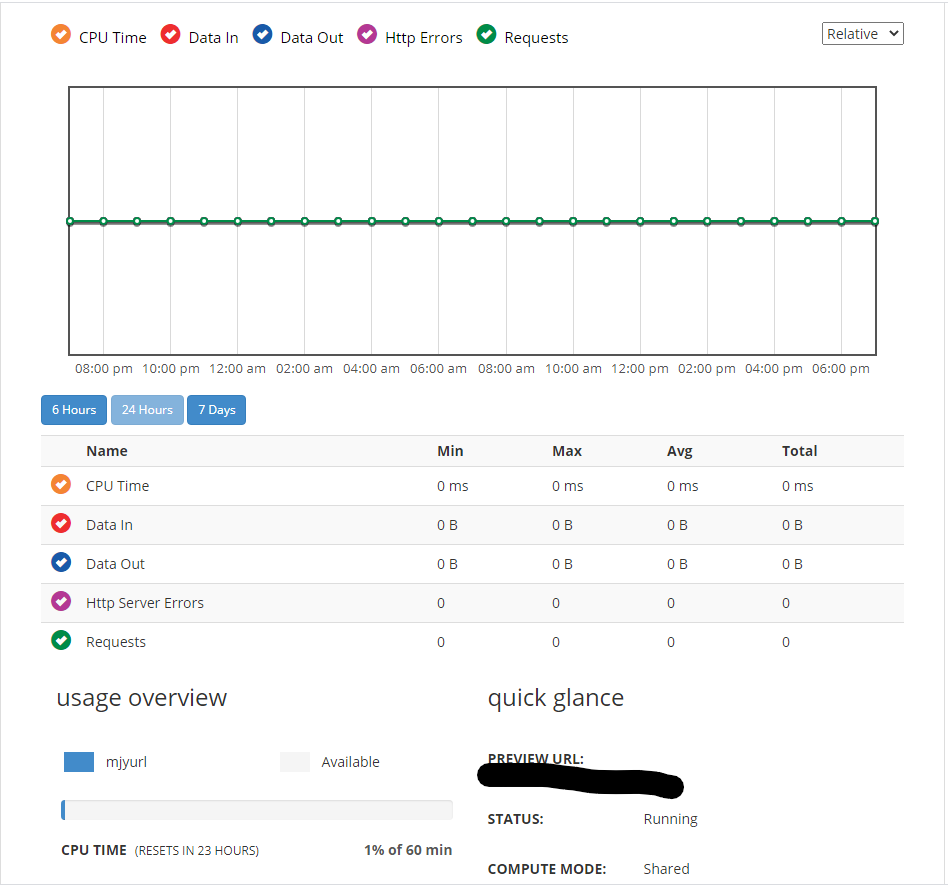Click the mjyurl legend swatch
The height and width of the screenshot is (885, 948).
(78, 761)
